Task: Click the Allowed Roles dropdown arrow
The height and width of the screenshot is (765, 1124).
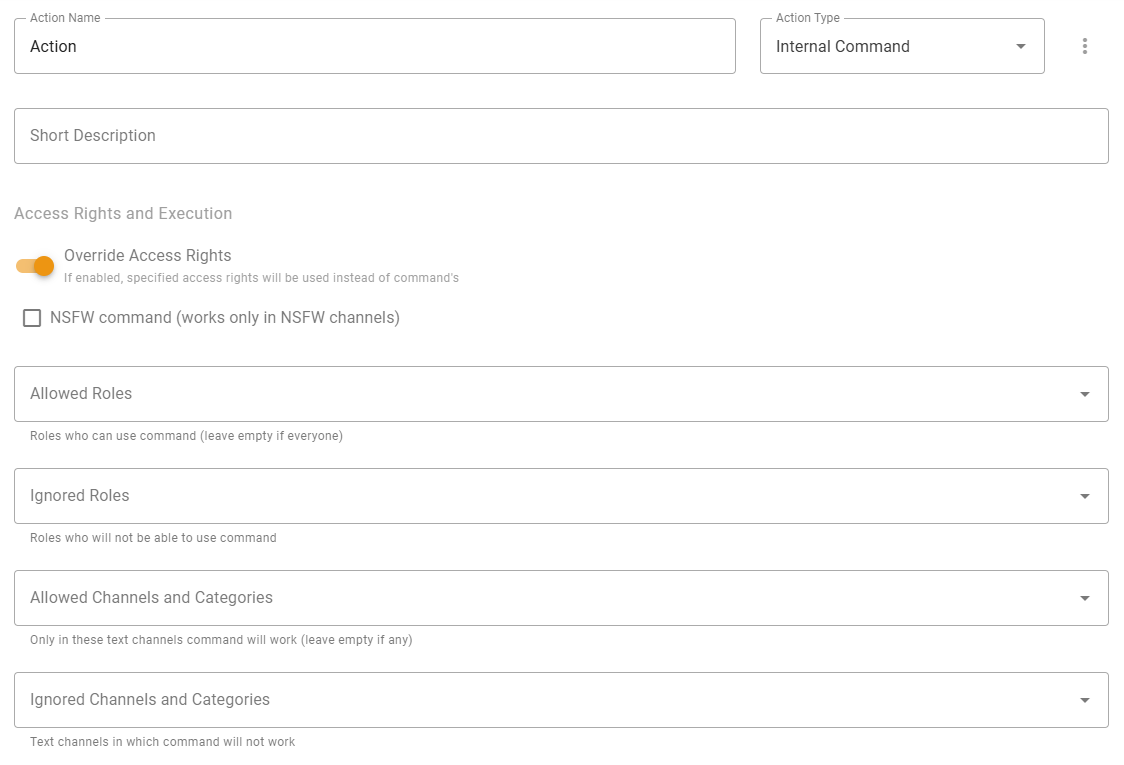Action: pyautogui.click(x=1085, y=394)
